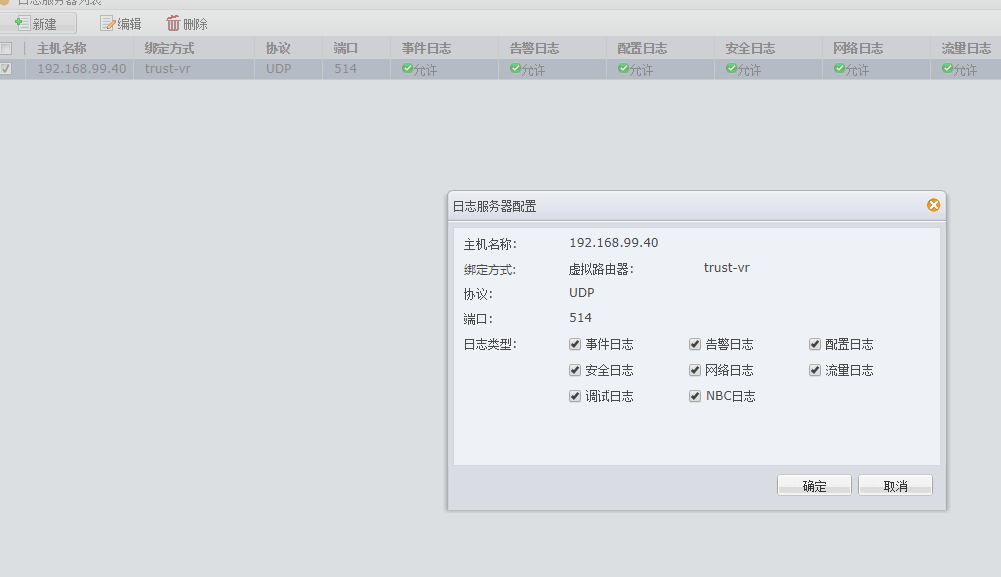Click green allow icon under 安全日志 column
Screen dimensions: 1001x577
pyautogui.click(x=731, y=69)
